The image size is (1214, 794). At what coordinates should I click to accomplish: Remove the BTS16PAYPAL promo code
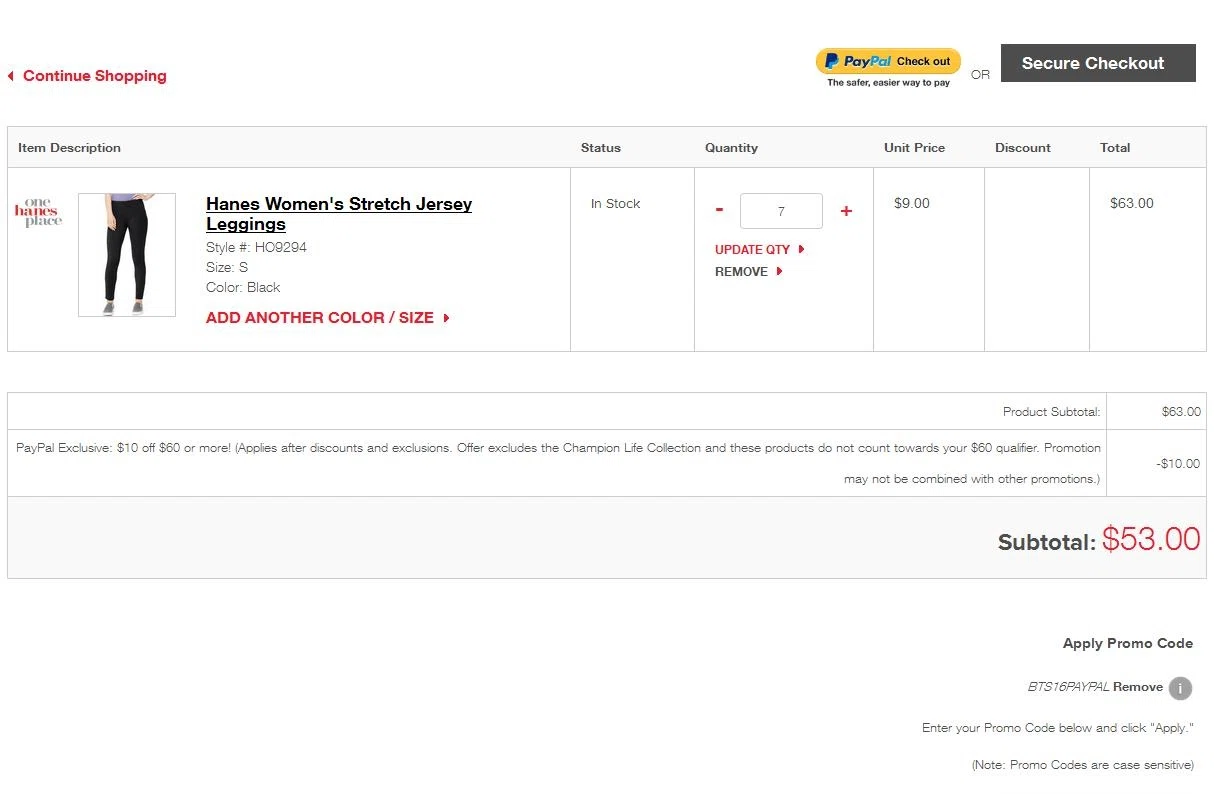pos(1138,687)
